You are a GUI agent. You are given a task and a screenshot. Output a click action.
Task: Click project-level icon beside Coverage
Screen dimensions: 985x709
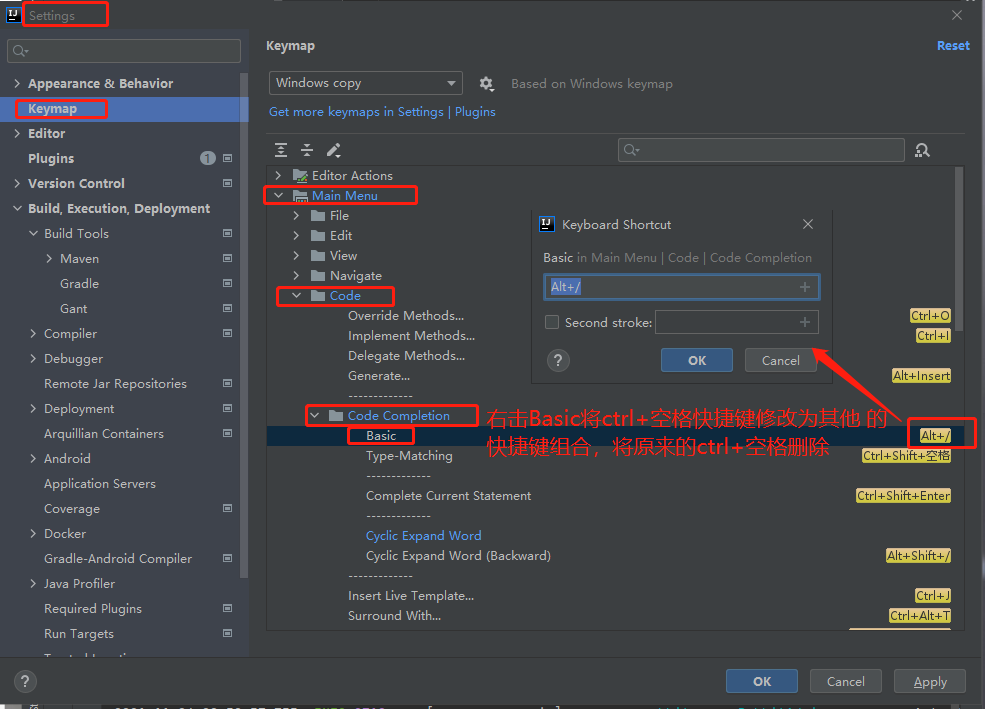pos(227,508)
